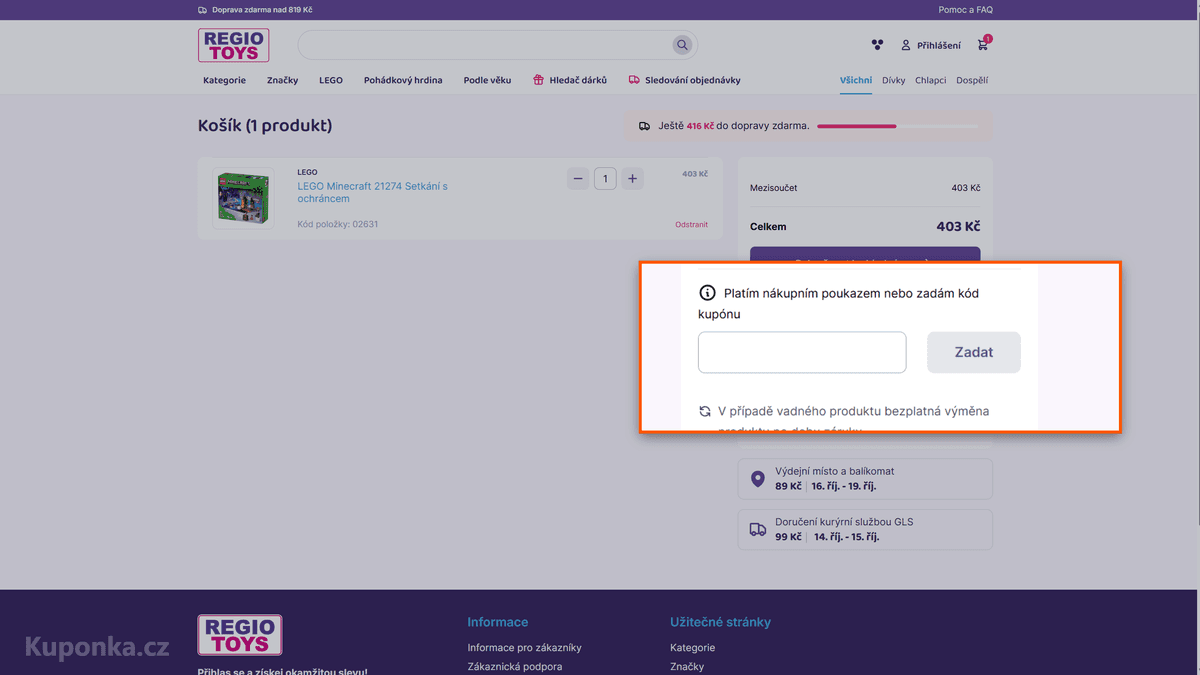
Task: Click the truck icon for Sledování objednávky
Action: (634, 80)
